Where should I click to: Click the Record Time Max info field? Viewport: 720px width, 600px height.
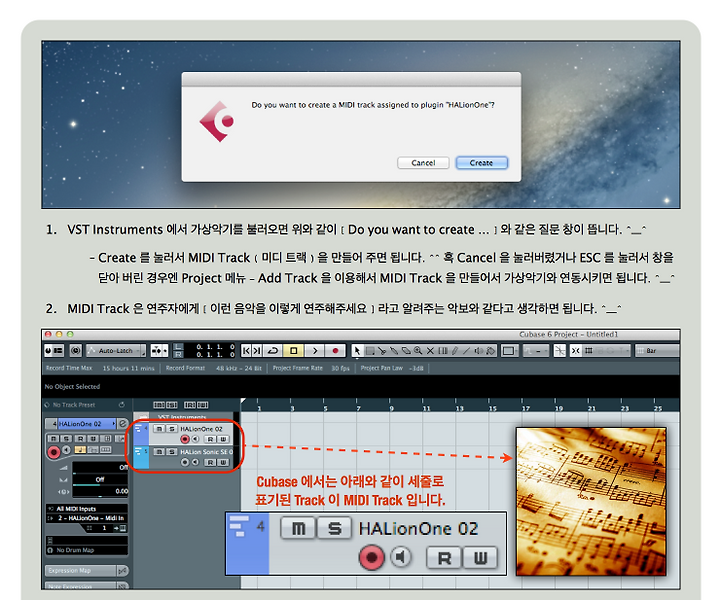pyautogui.click(x=100, y=368)
